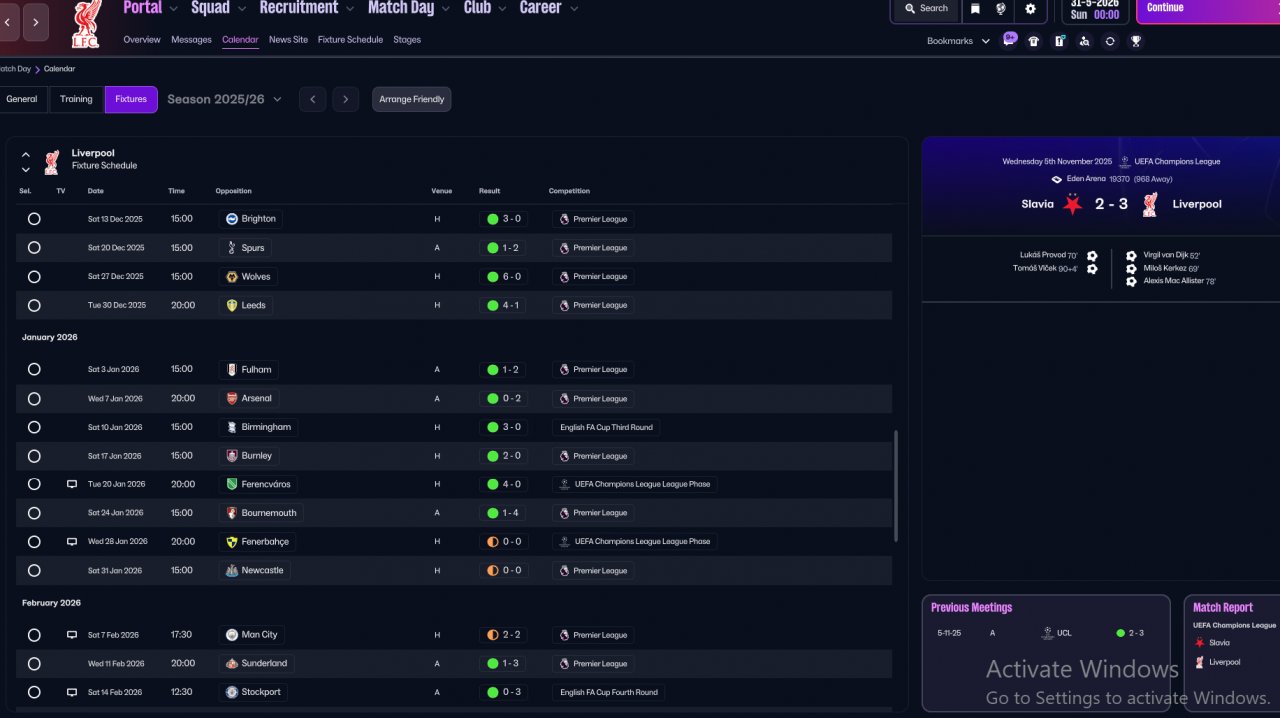Open the settings gear icon
Image resolution: width=1280 pixels, height=718 pixels.
coord(1030,8)
